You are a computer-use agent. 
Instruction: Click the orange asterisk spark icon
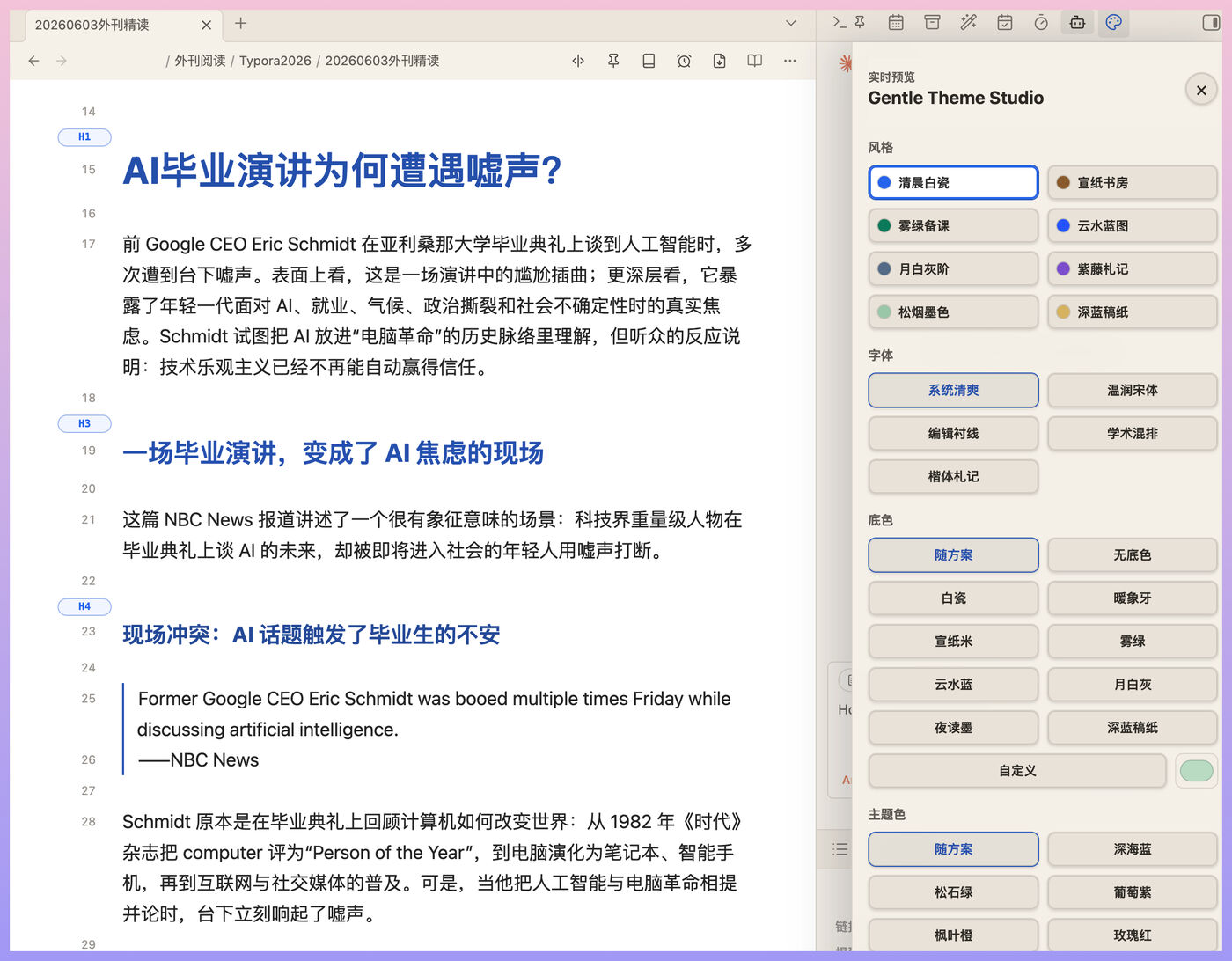[x=845, y=62]
